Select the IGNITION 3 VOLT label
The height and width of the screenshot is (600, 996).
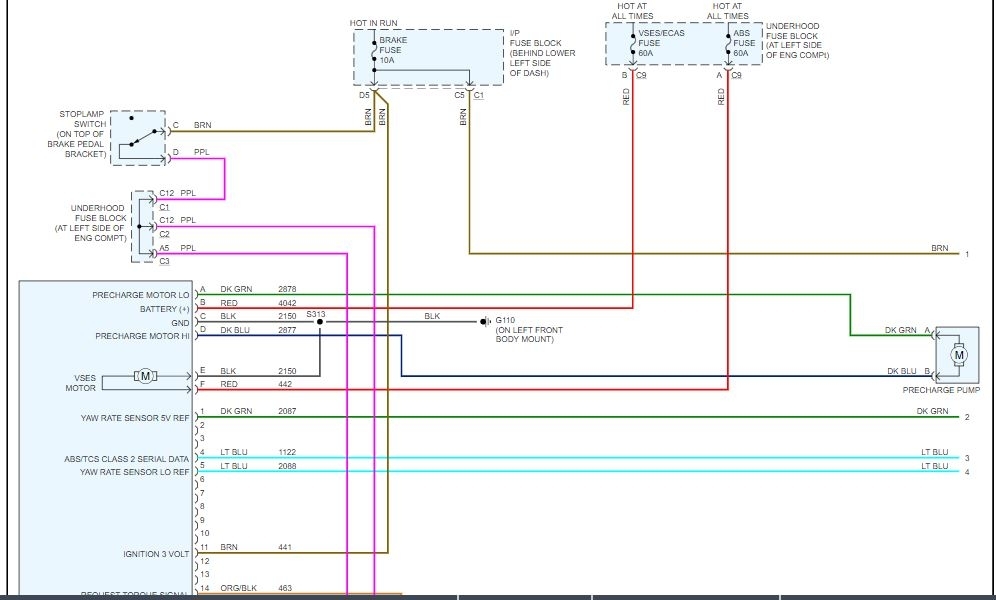click(155, 553)
